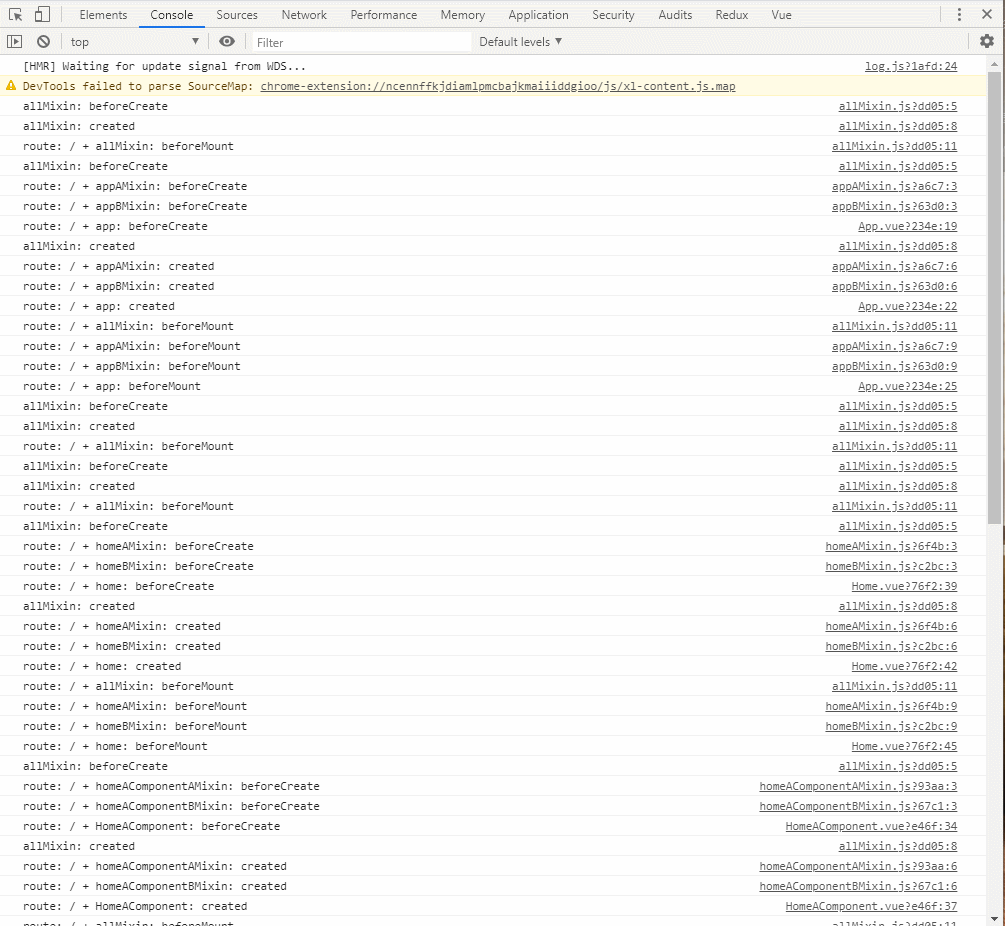This screenshot has width=1005, height=926.
Task: Open the DevTools three-dot menu
Action: (959, 14)
